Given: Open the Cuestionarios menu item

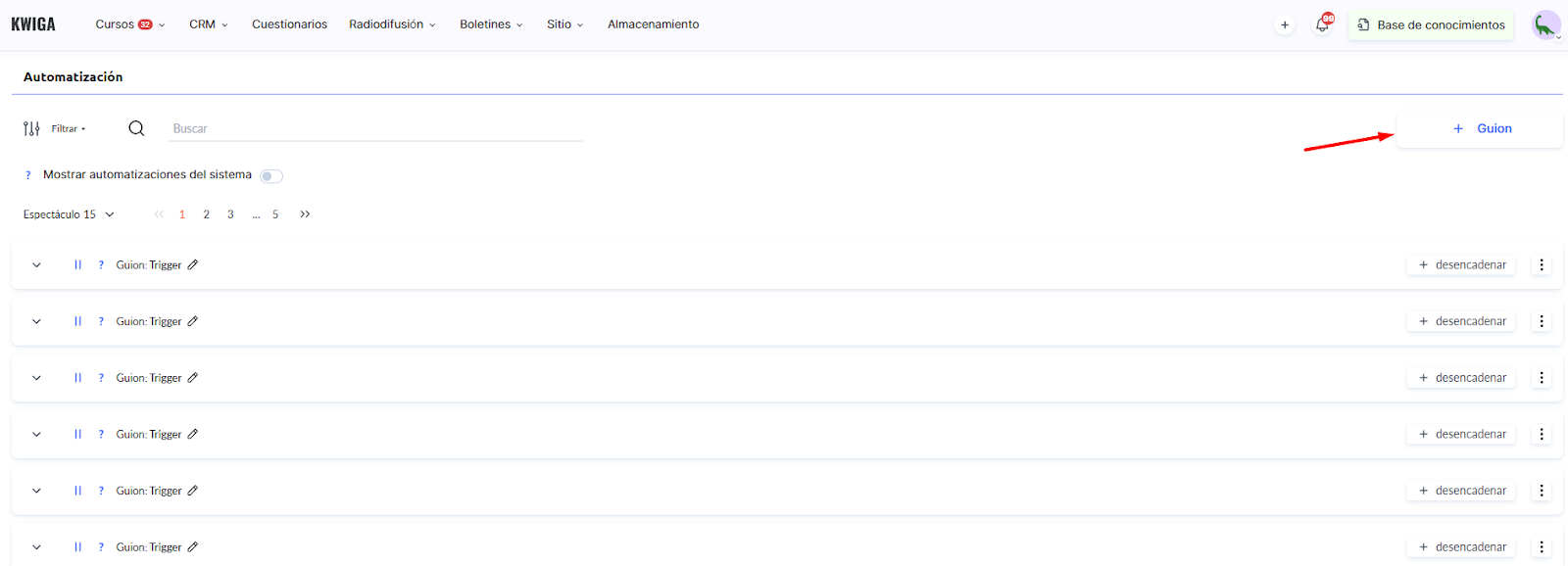Looking at the screenshot, I should tap(289, 24).
